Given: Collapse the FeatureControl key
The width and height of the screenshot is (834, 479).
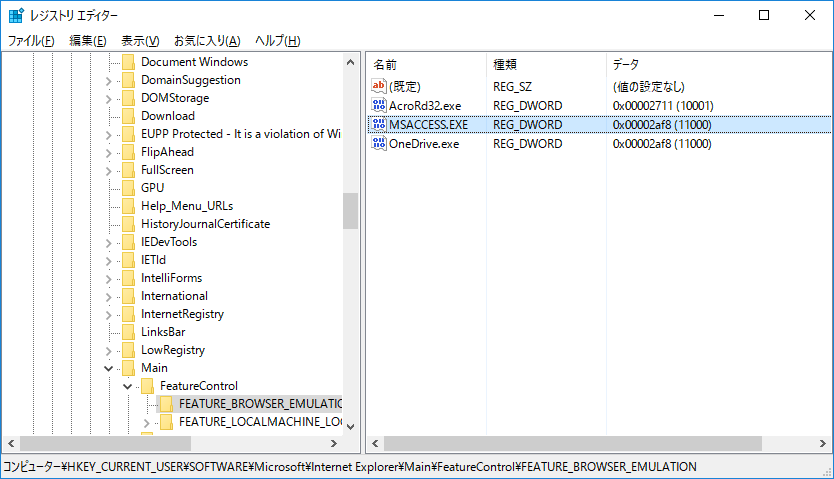Looking at the screenshot, I should (128, 386).
